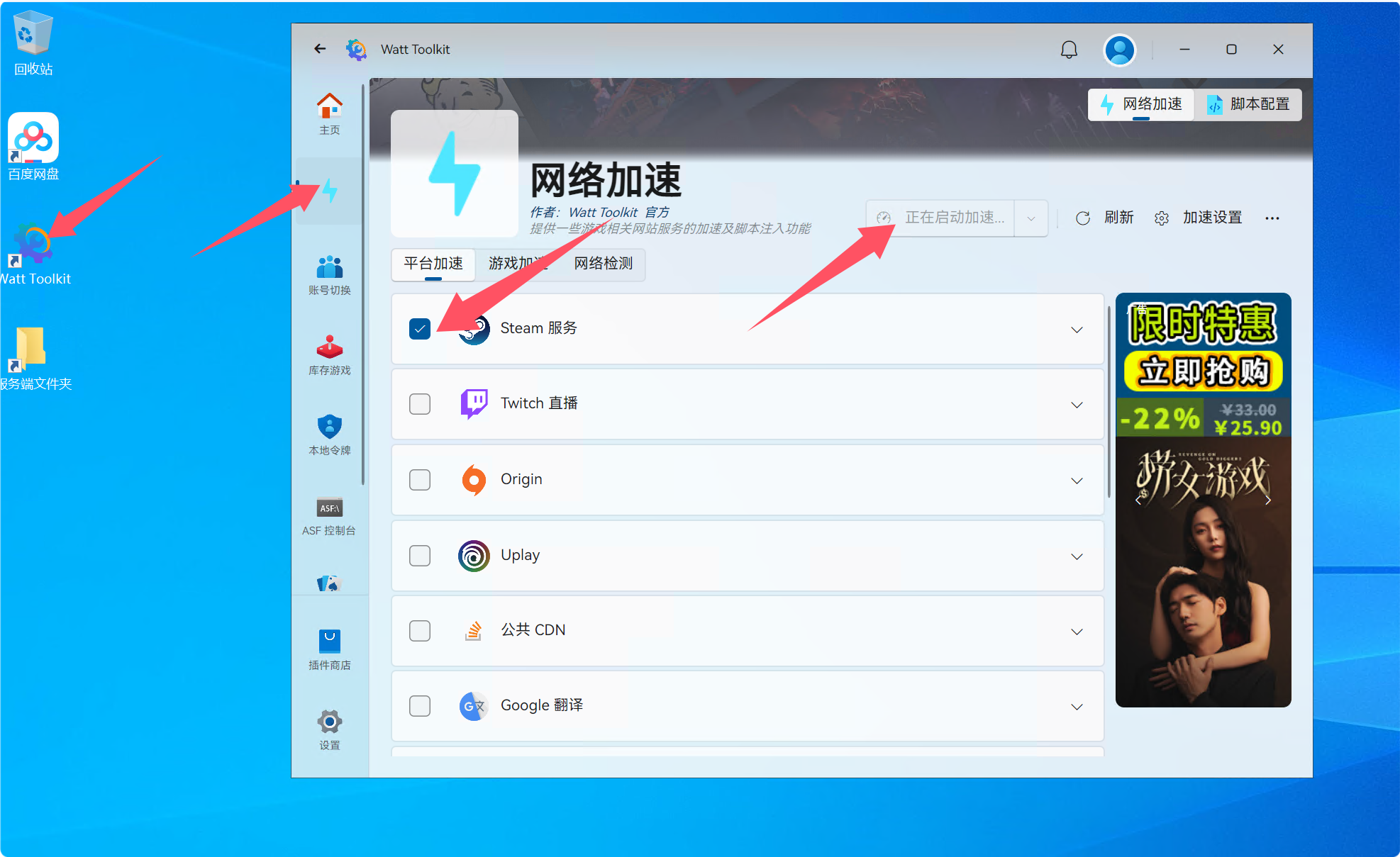Select the 网络加速 top tab
The height and width of the screenshot is (857, 1400).
click(1142, 105)
